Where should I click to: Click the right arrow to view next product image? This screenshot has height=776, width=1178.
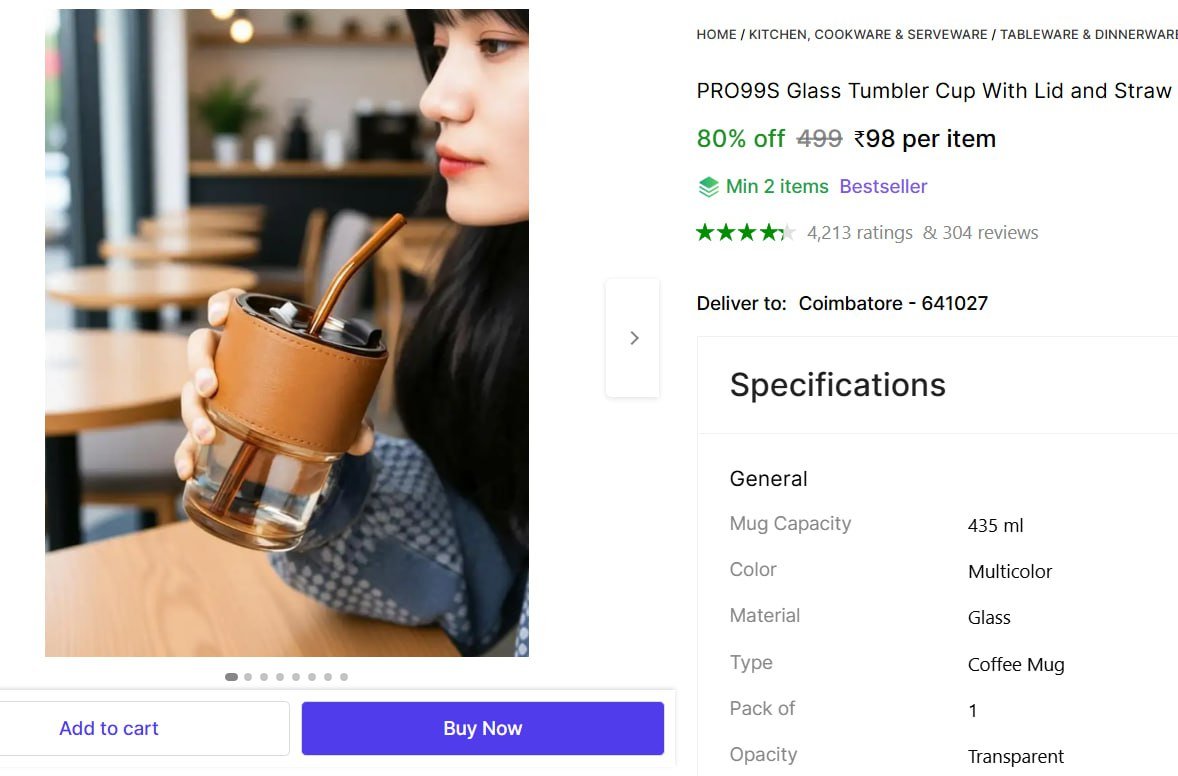point(633,337)
